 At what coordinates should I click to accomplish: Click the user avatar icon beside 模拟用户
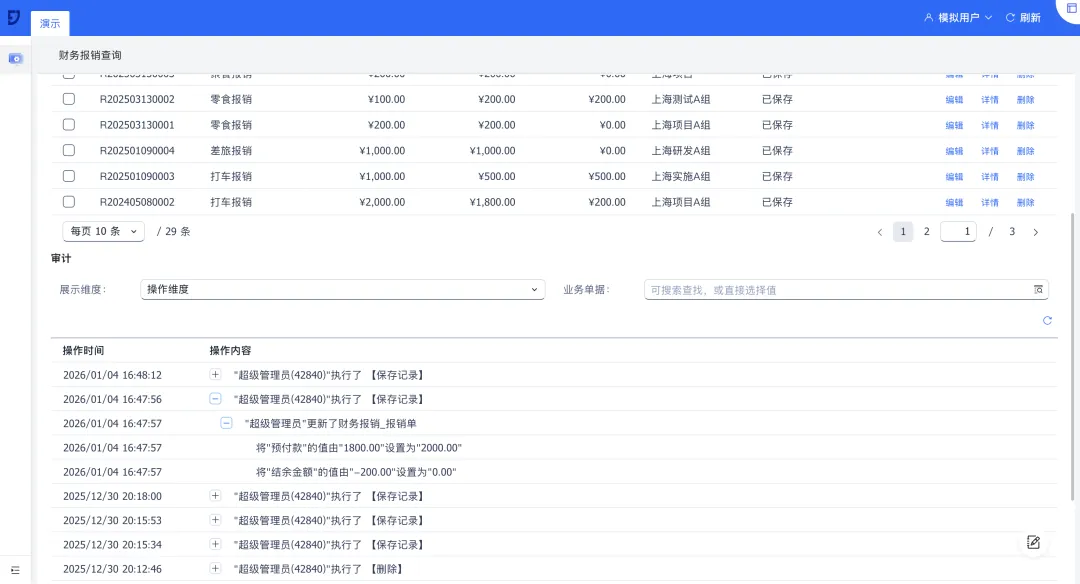(x=928, y=18)
